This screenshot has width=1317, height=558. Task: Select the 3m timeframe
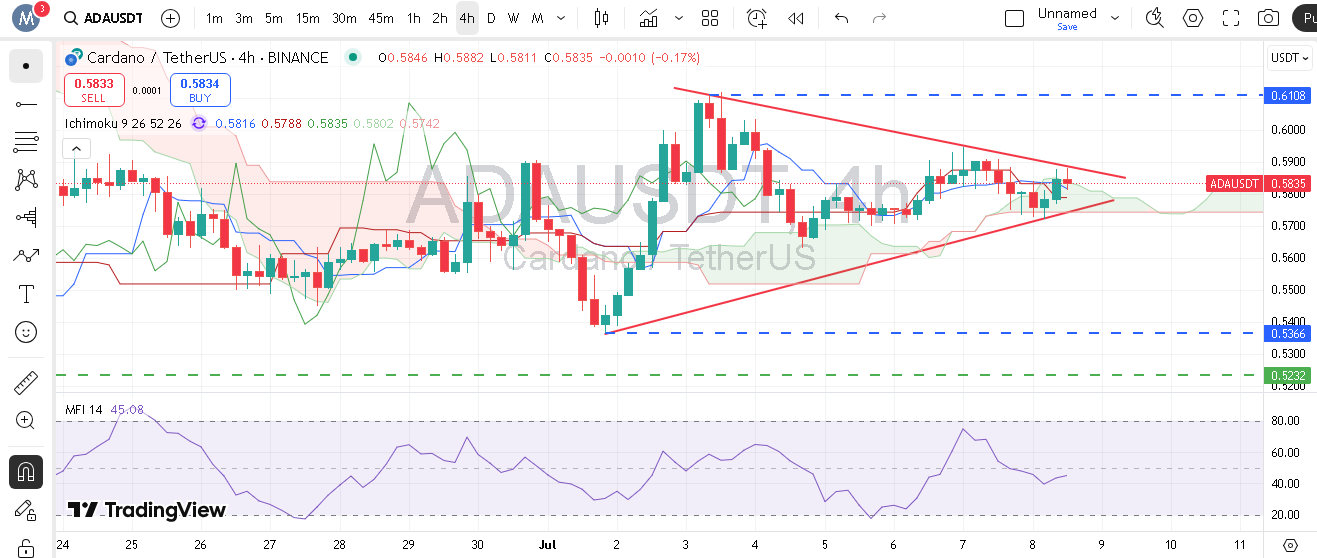[x=244, y=18]
